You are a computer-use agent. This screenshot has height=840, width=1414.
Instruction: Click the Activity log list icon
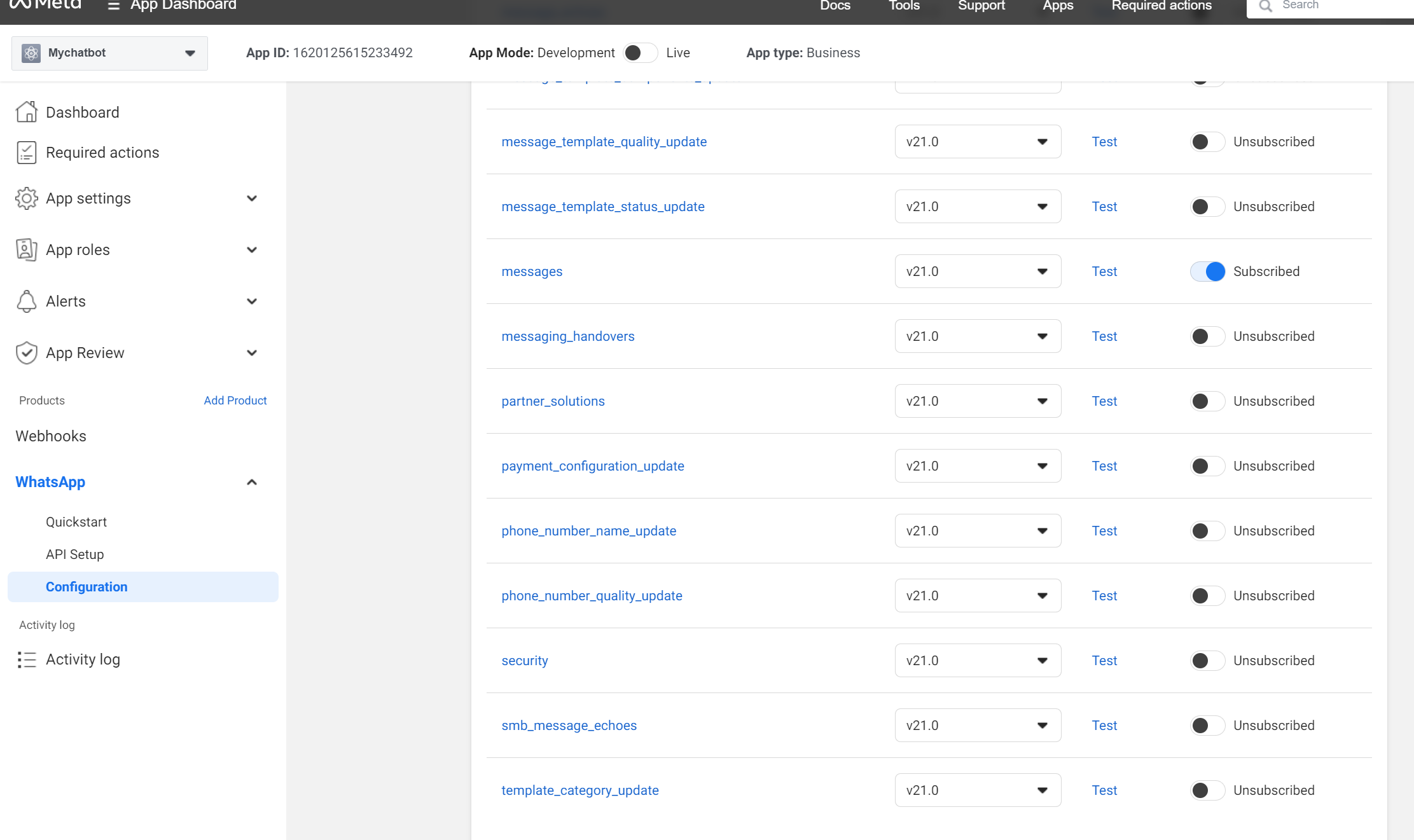(x=26, y=659)
